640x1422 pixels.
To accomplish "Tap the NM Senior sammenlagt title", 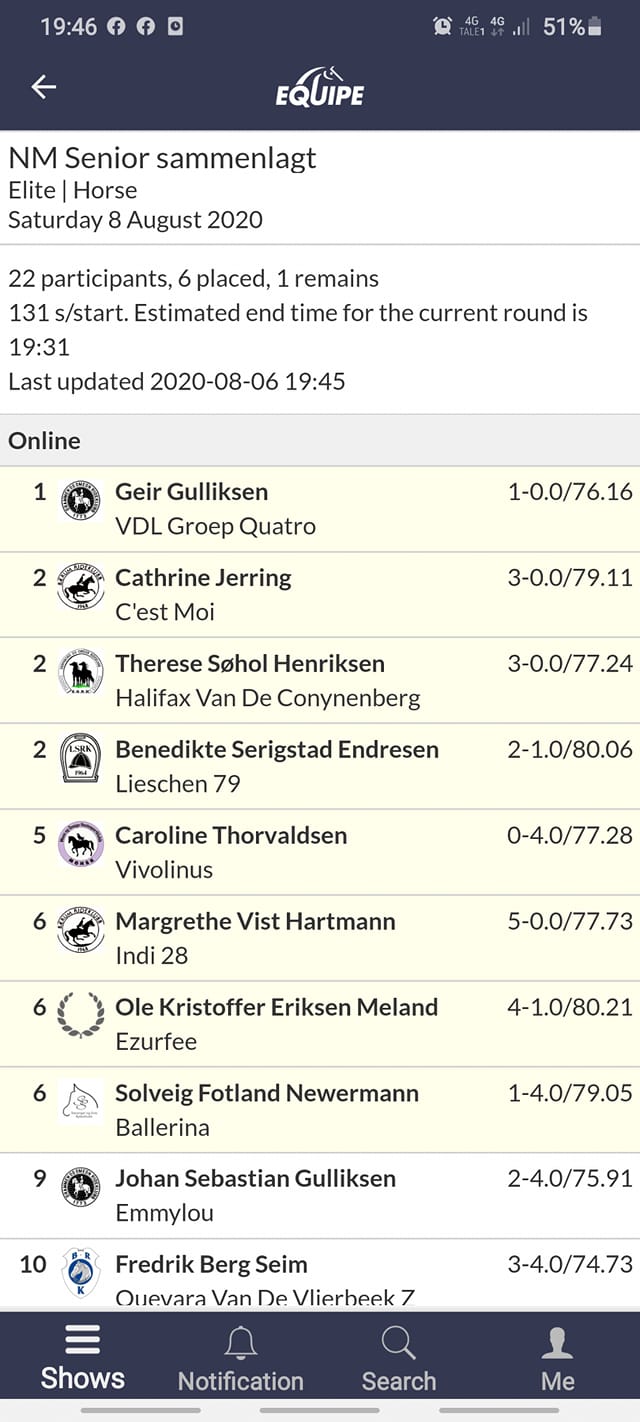I will coord(162,158).
